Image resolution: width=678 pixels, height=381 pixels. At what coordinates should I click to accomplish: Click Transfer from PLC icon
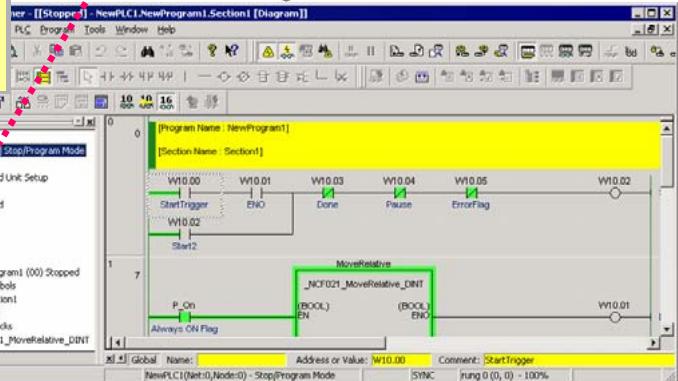(x=416, y=51)
